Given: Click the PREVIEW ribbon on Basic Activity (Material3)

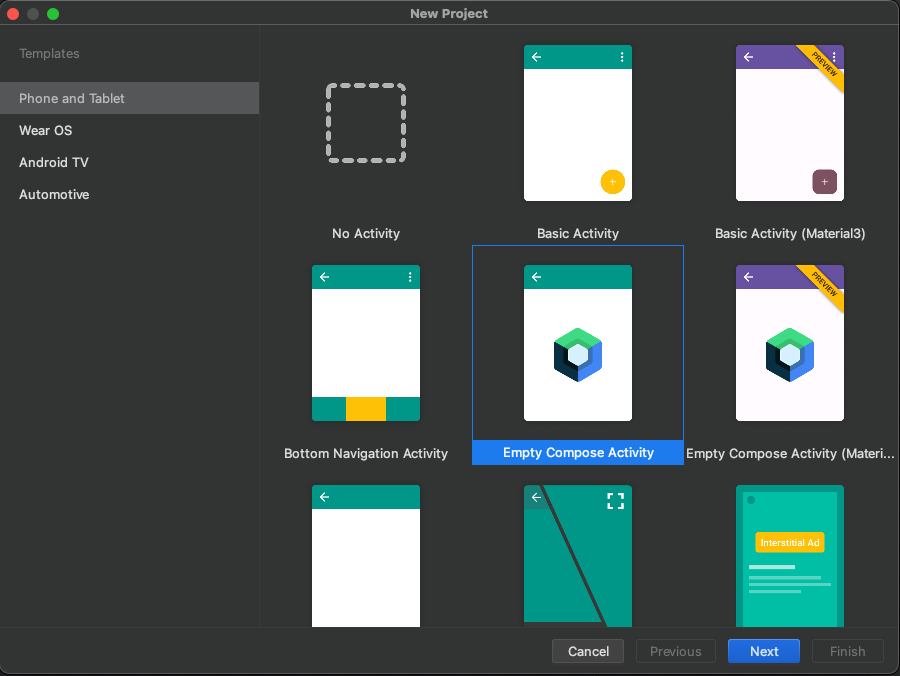Looking at the screenshot, I should [824, 65].
